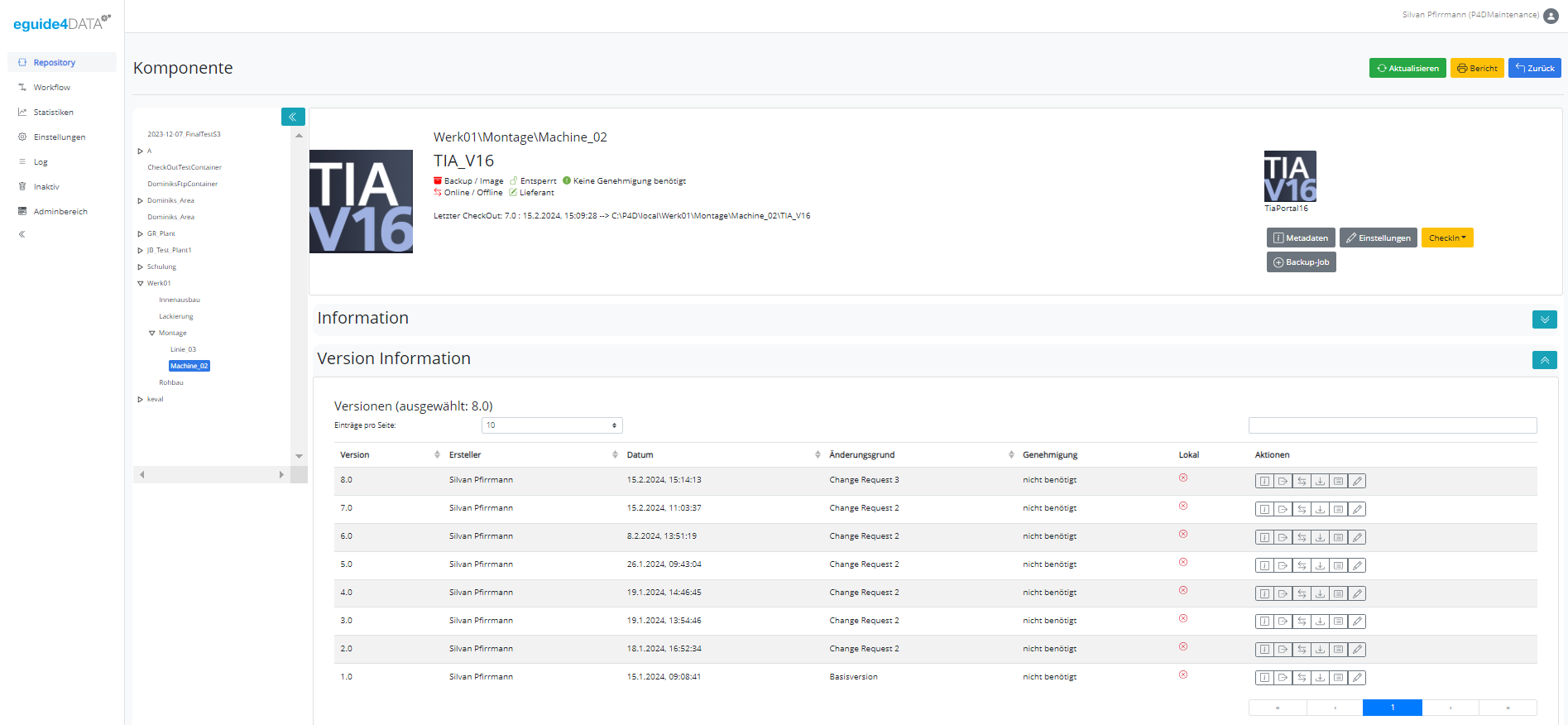
Task: Click the list details icon for version 3.0
Action: point(1338,622)
